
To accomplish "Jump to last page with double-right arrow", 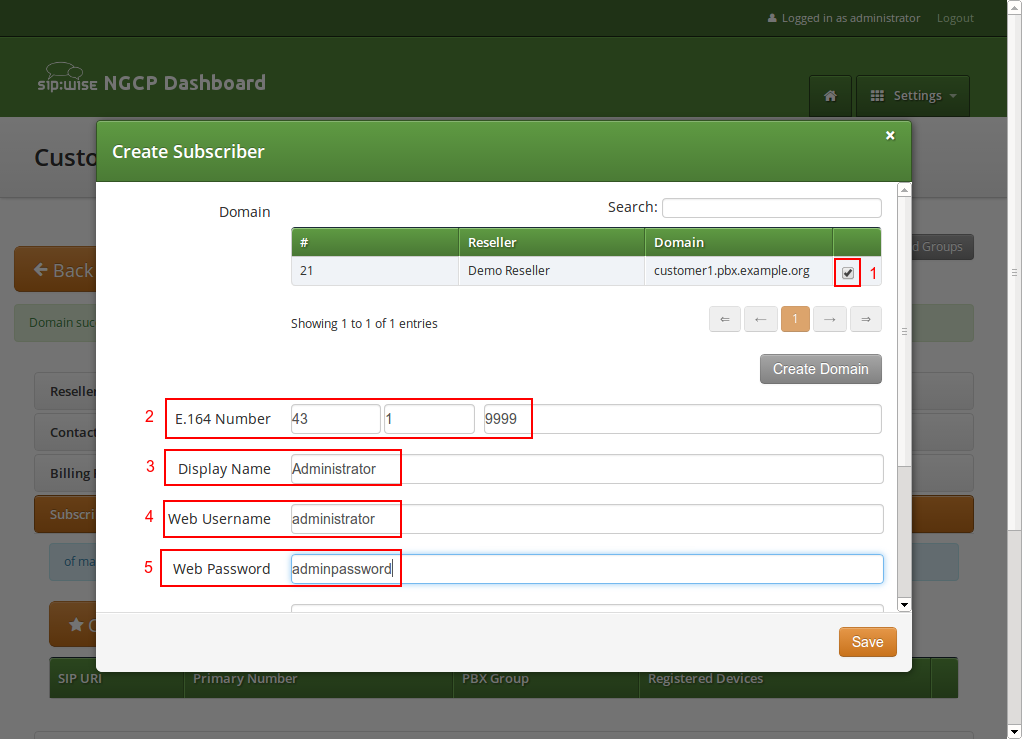I will 865,318.
